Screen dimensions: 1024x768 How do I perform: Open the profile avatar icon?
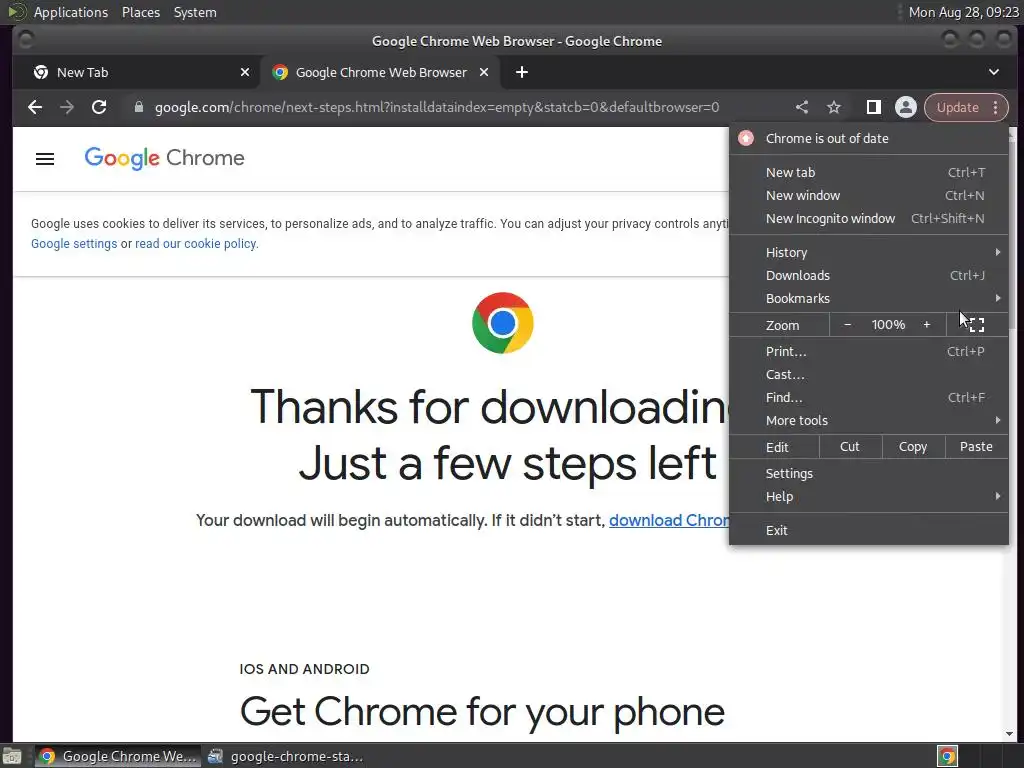pos(906,107)
